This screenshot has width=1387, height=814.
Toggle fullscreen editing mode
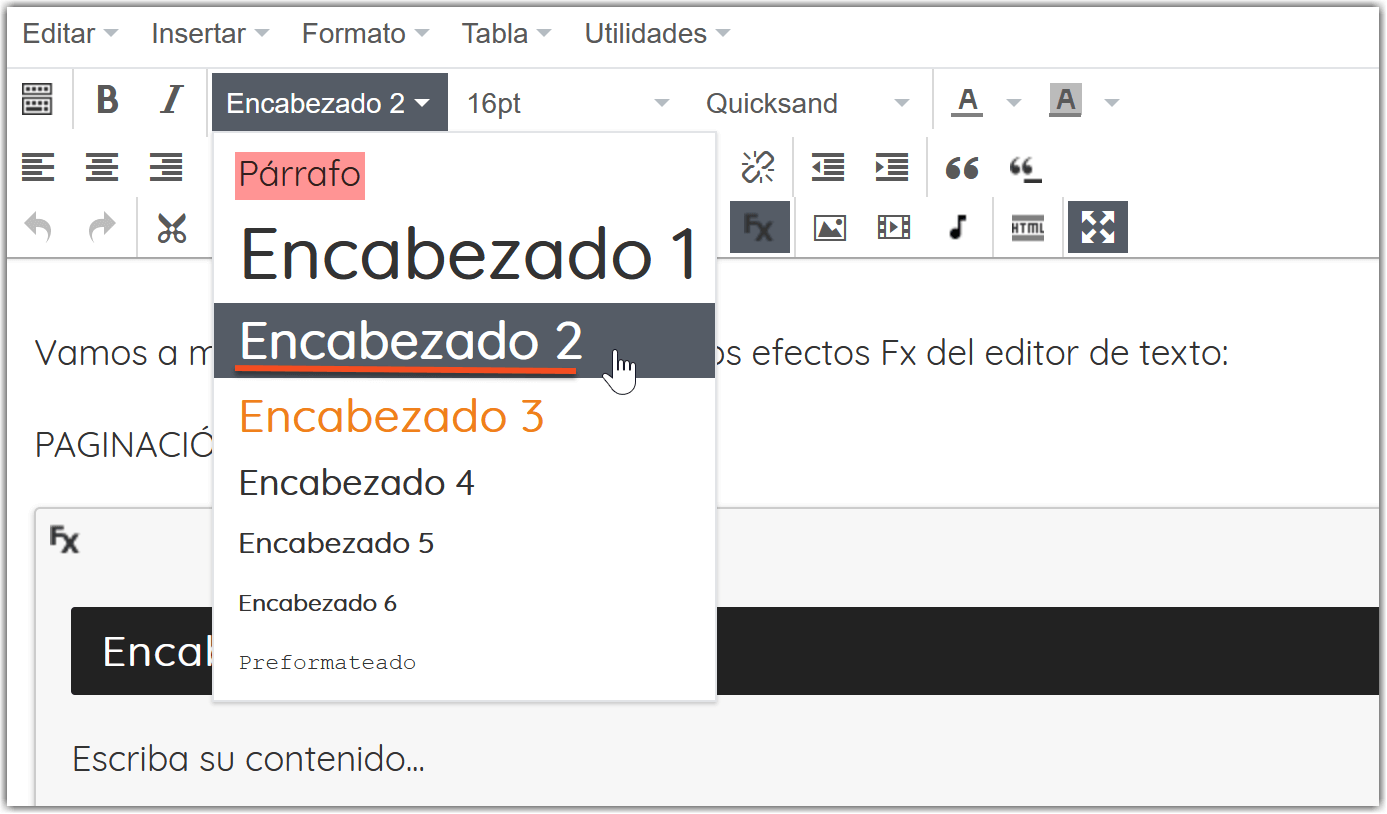click(1097, 226)
